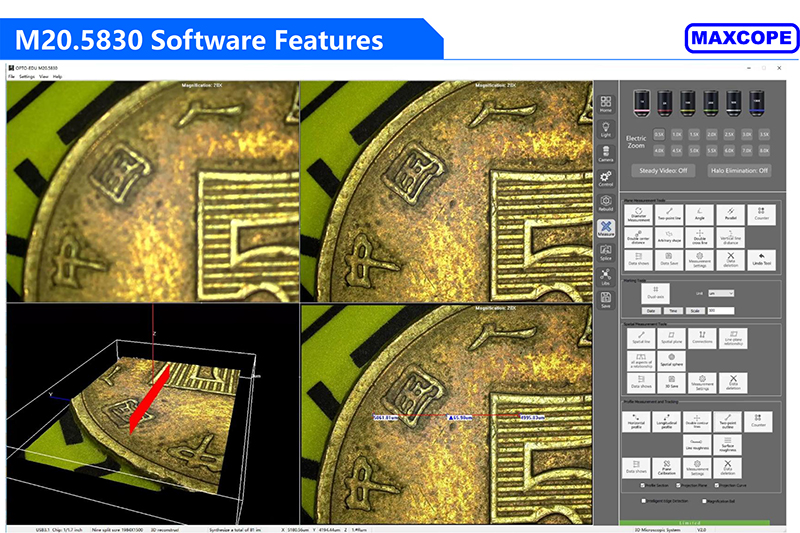Screen dimensions: 800x533
Task: Pick the Parallel measurement tool
Action: pos(731,214)
